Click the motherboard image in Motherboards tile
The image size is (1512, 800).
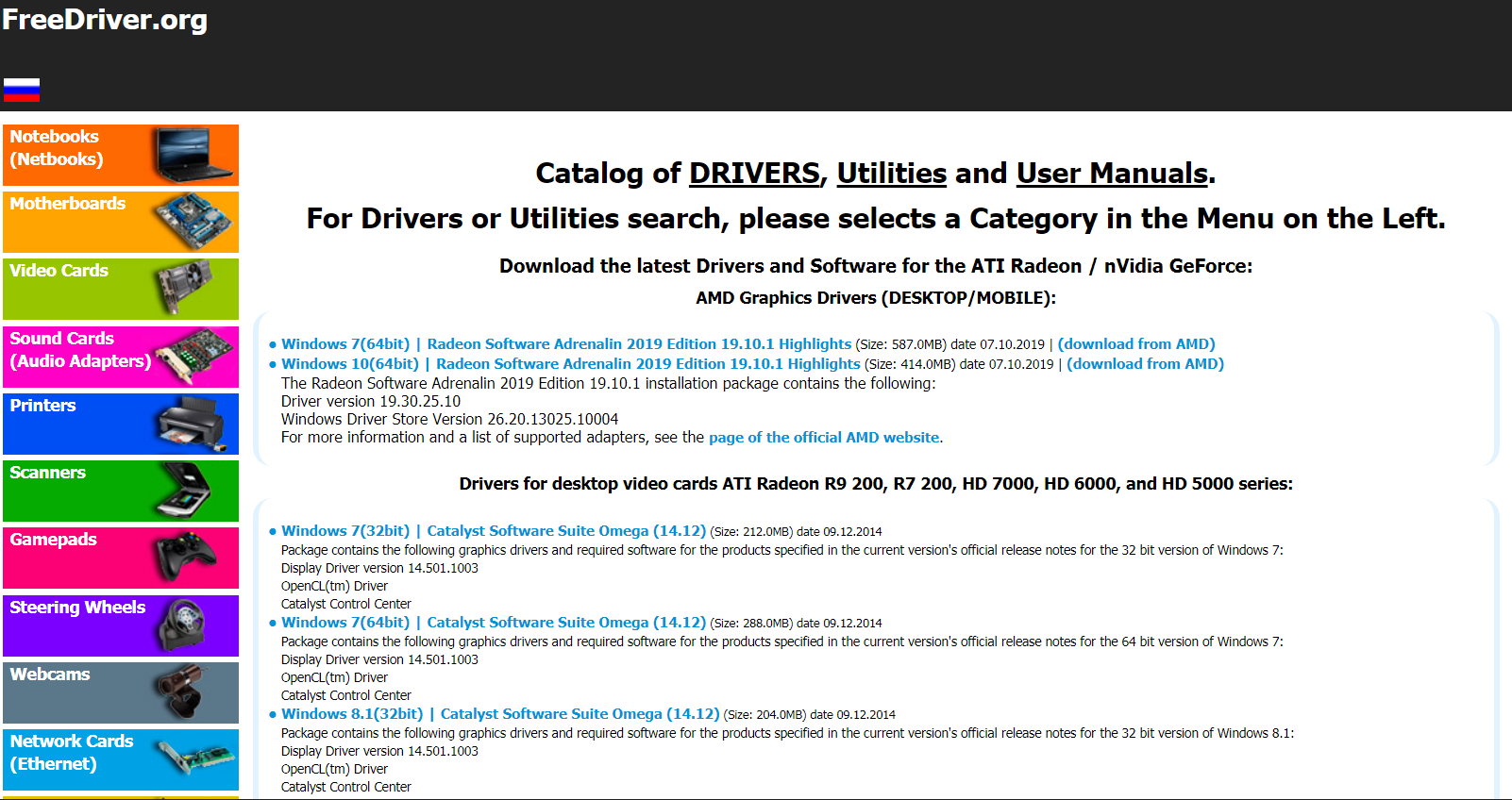(193, 221)
